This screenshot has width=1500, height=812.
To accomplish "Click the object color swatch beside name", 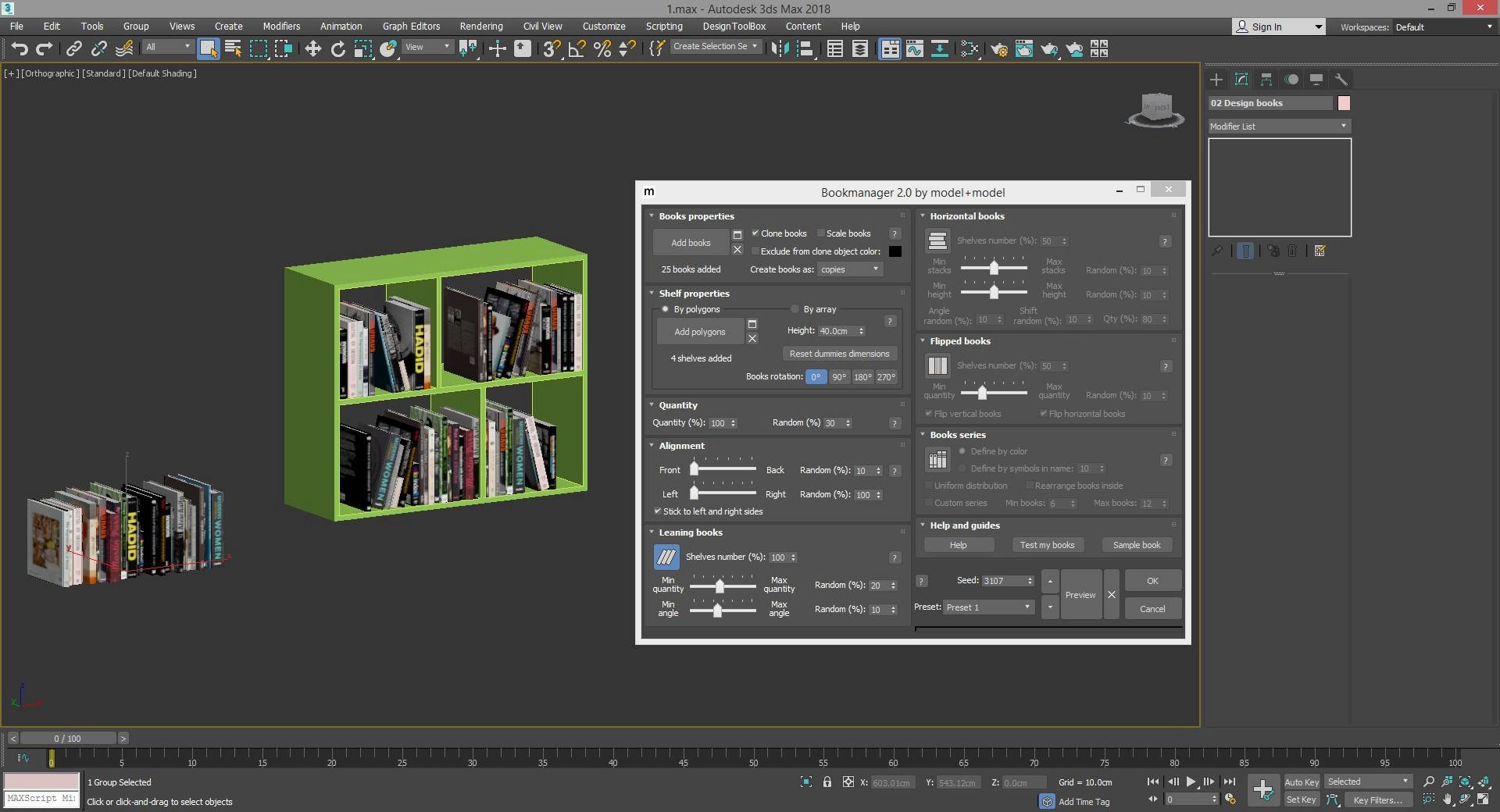I will 1344,103.
